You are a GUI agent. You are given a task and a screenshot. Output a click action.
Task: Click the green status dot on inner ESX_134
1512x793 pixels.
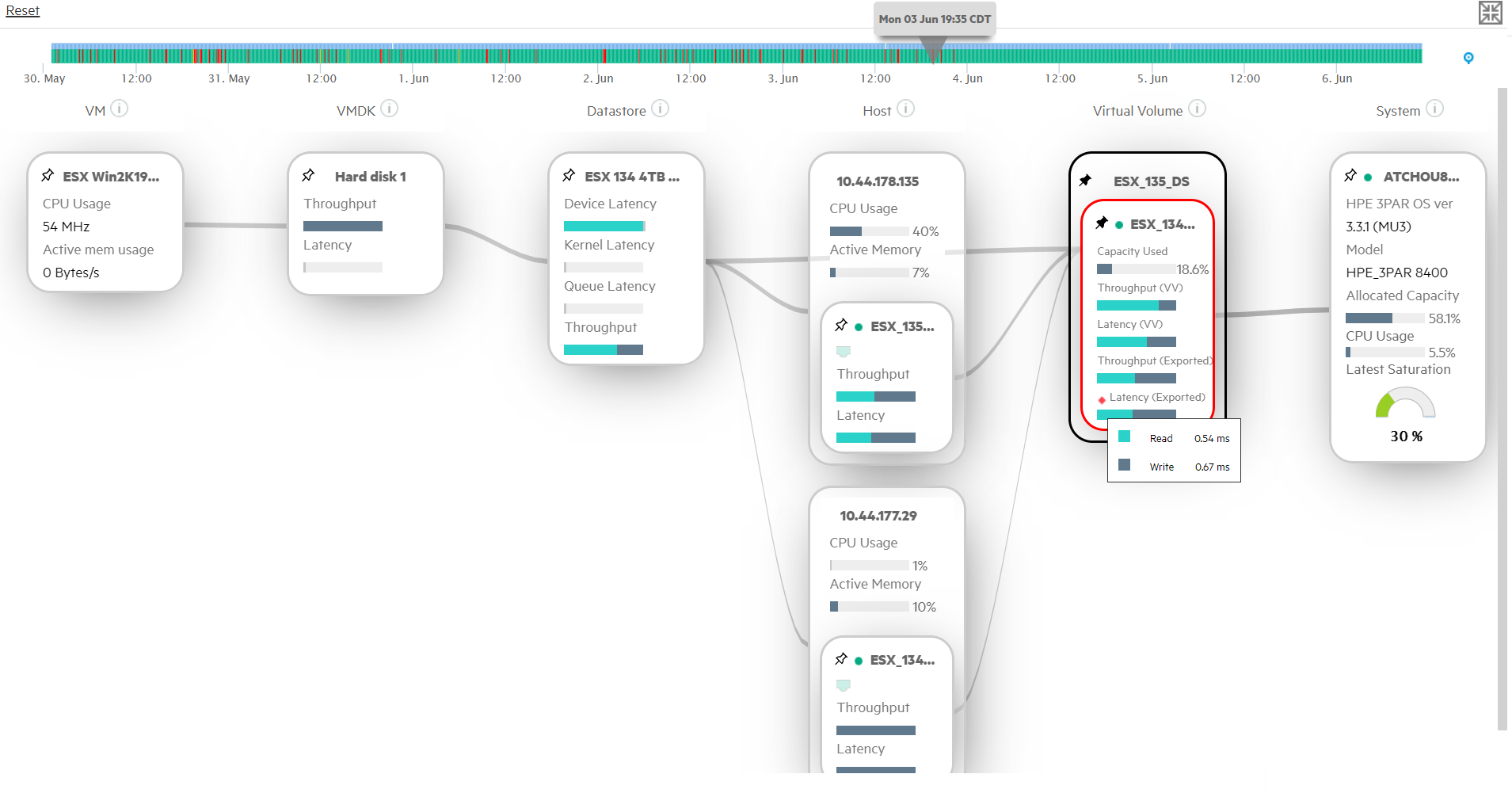pos(1119,226)
